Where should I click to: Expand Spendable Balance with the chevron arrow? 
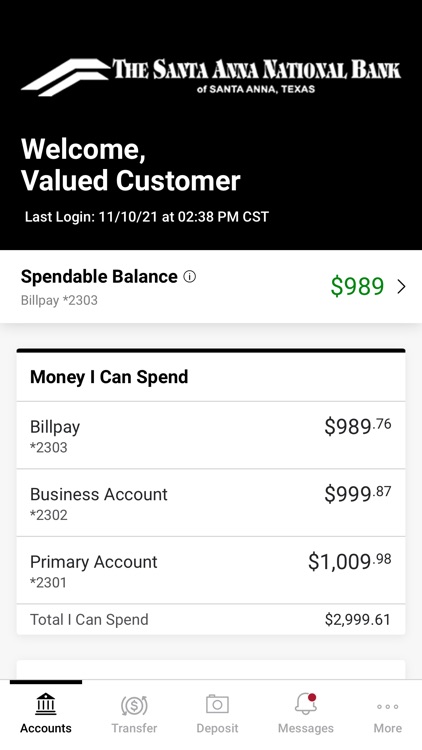(x=401, y=287)
